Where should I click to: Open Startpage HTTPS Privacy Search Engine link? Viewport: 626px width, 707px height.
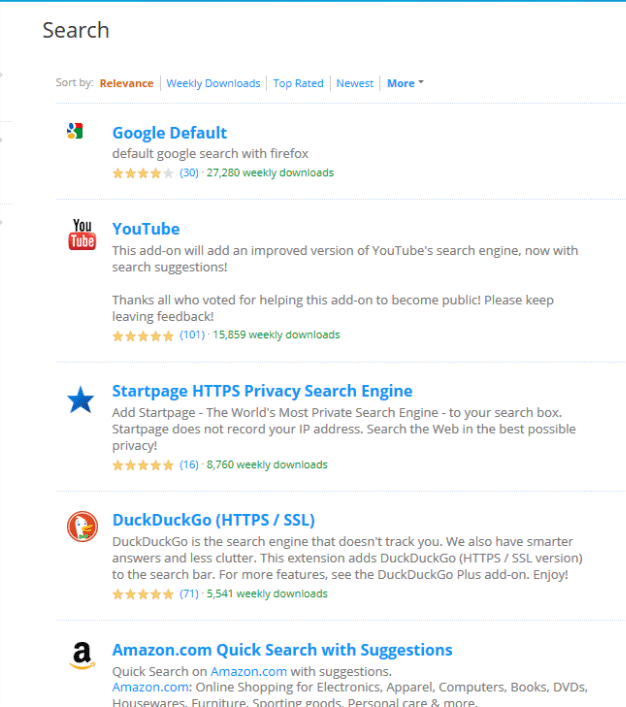(262, 391)
